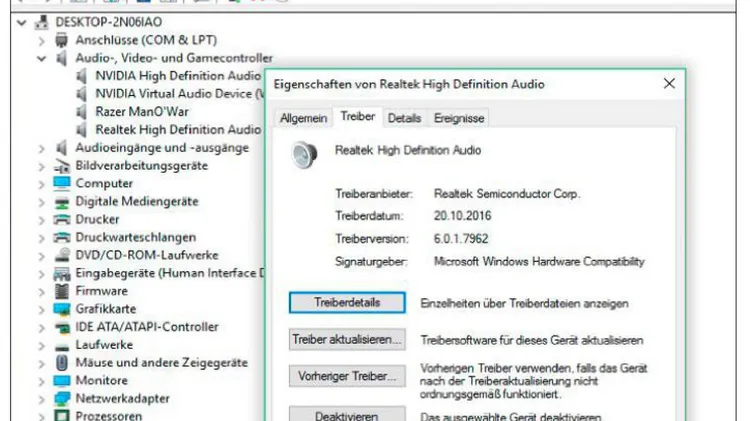Image resolution: width=750 pixels, height=421 pixels.
Task: Expand Mäuse und andere Zeigegeräte arrow
Action: [42, 364]
